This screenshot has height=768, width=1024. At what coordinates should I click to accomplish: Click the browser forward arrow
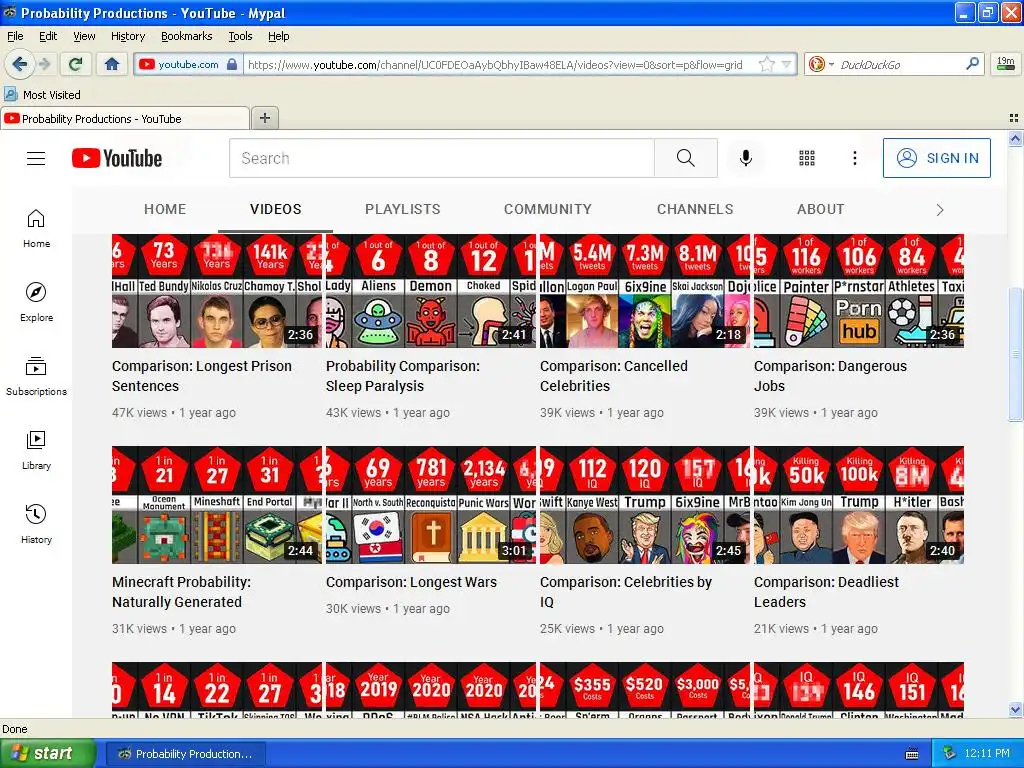[x=44, y=64]
